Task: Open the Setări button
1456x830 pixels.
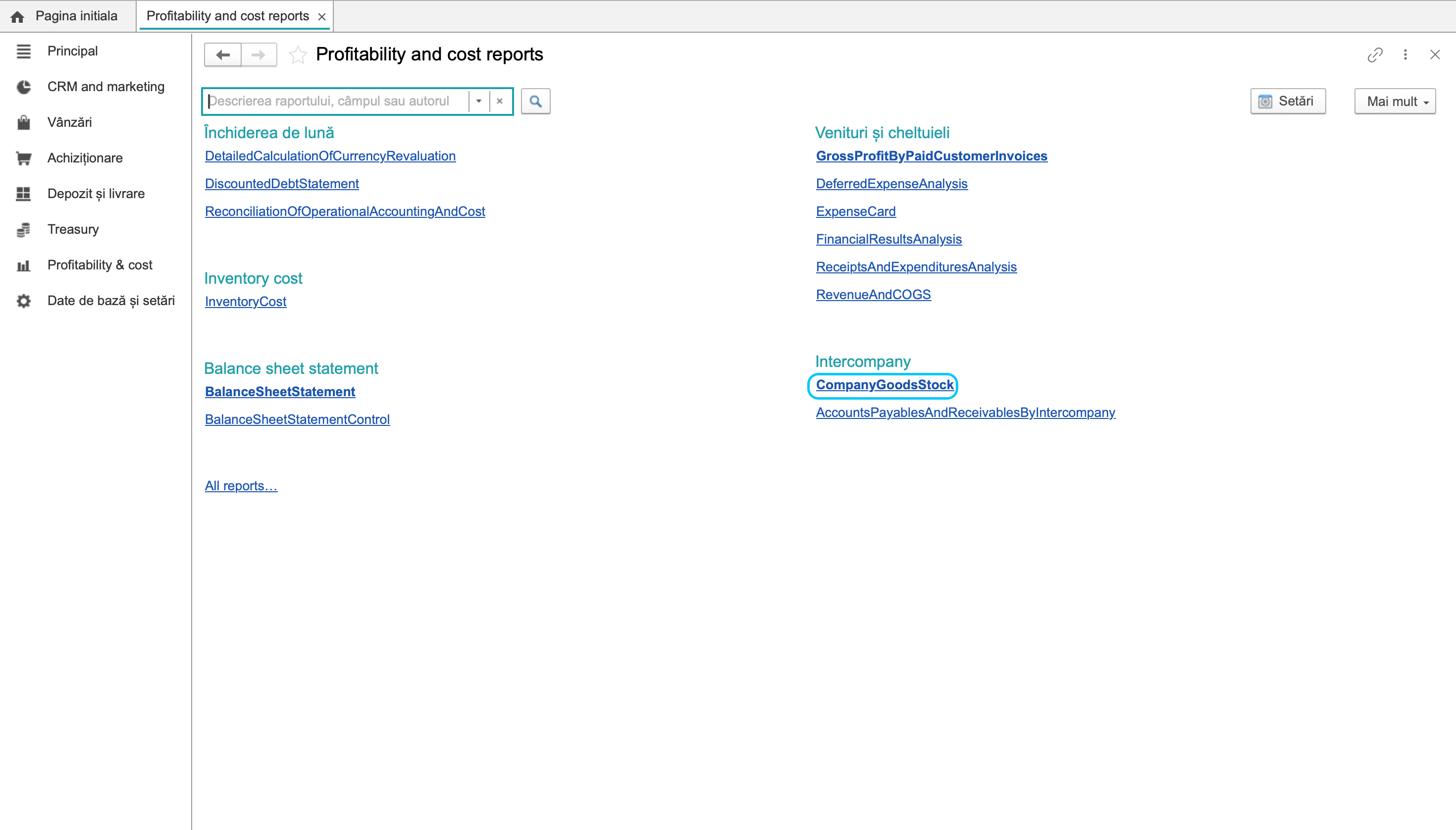Action: 1288,102
